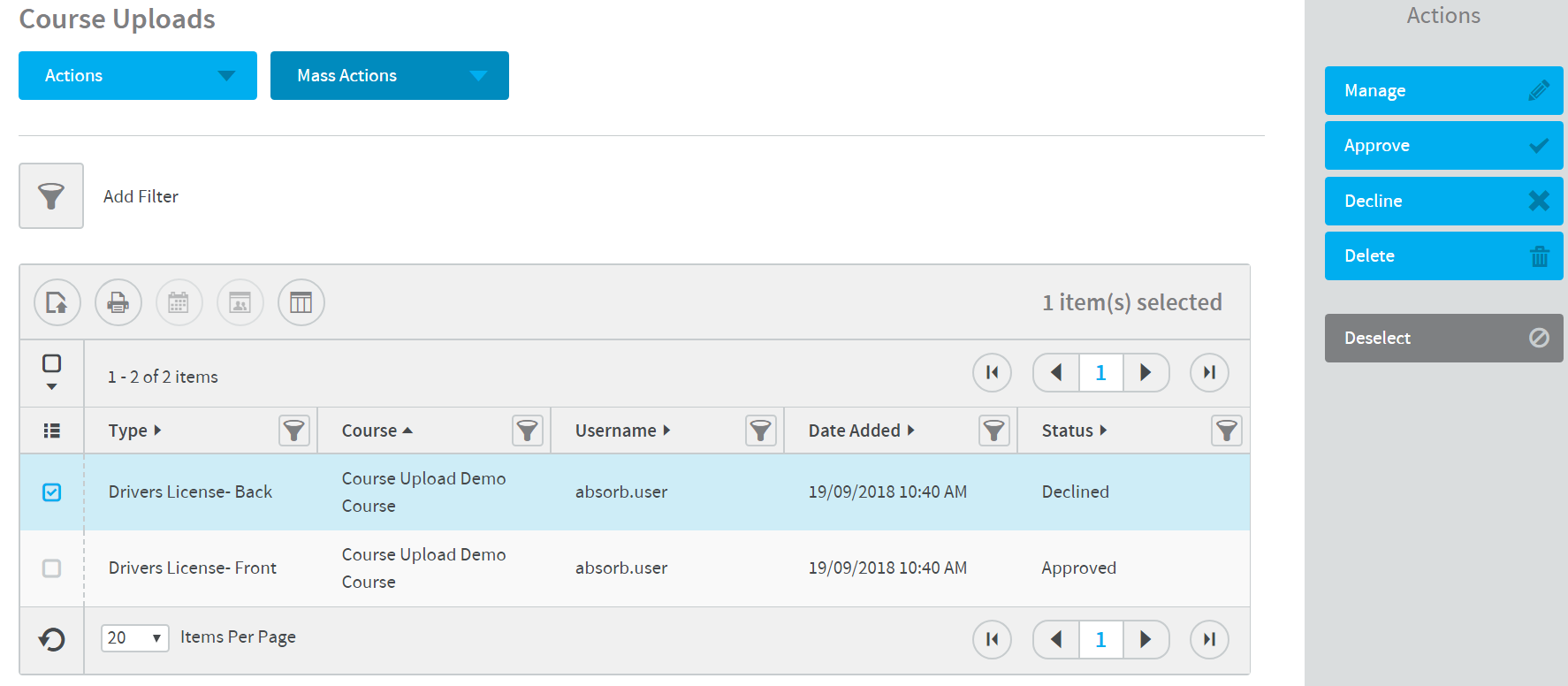Screen dimensions: 1568x686
Task: Check the Drivers License- Front row
Action: [52, 568]
